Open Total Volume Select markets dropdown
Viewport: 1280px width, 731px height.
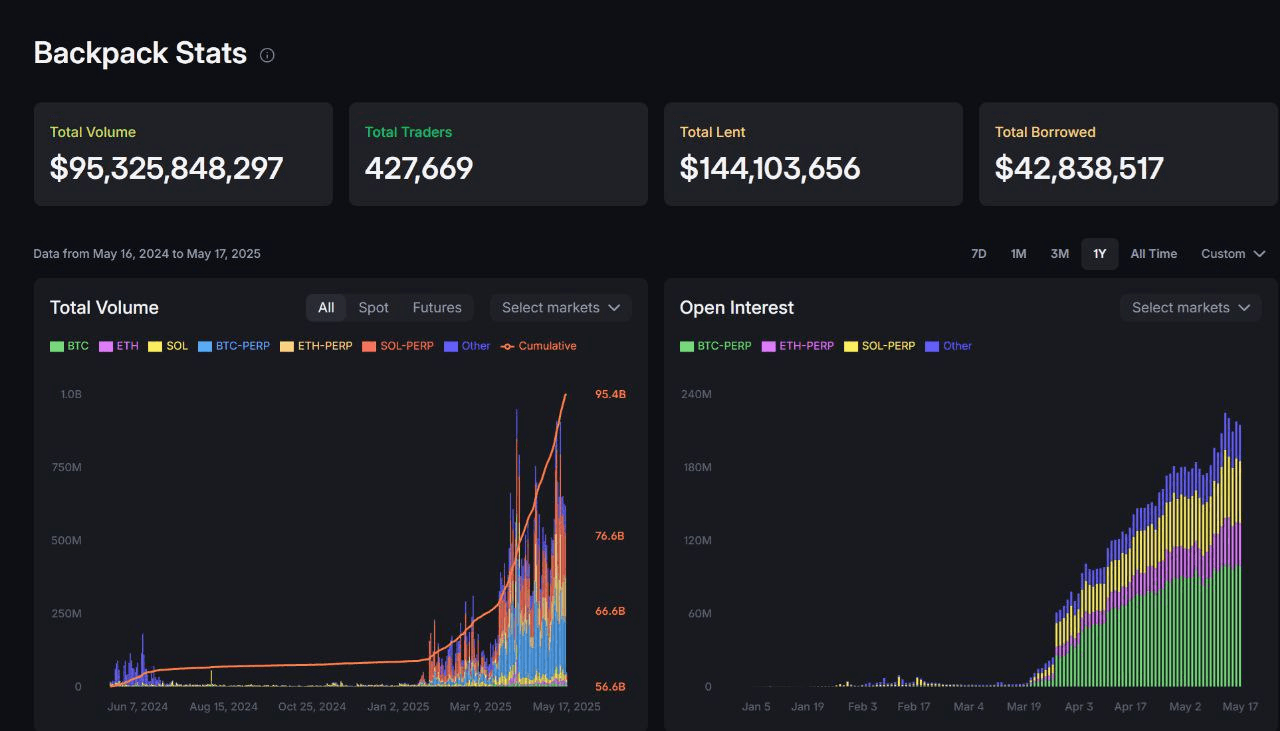[561, 308]
